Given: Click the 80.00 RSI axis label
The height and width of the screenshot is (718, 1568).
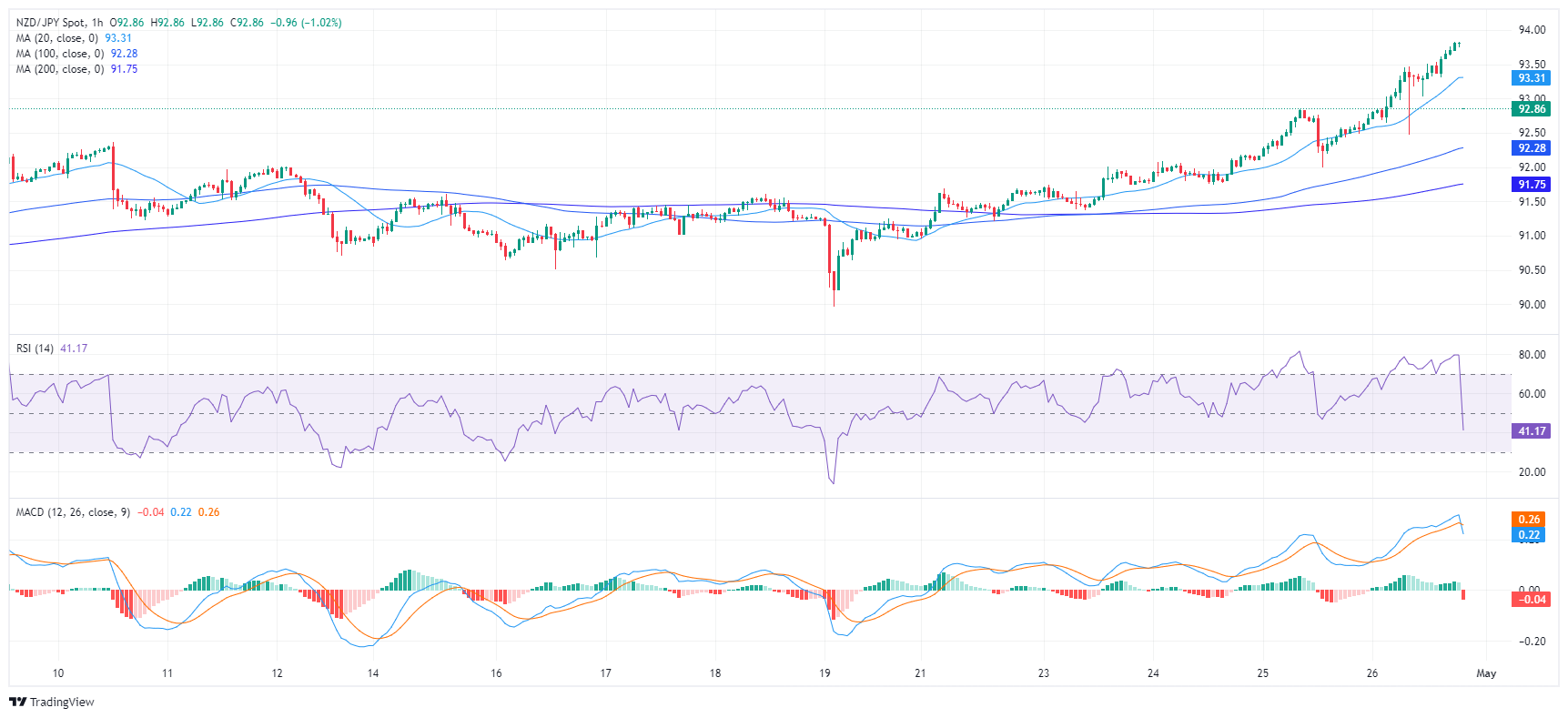Looking at the screenshot, I should [x=1532, y=355].
